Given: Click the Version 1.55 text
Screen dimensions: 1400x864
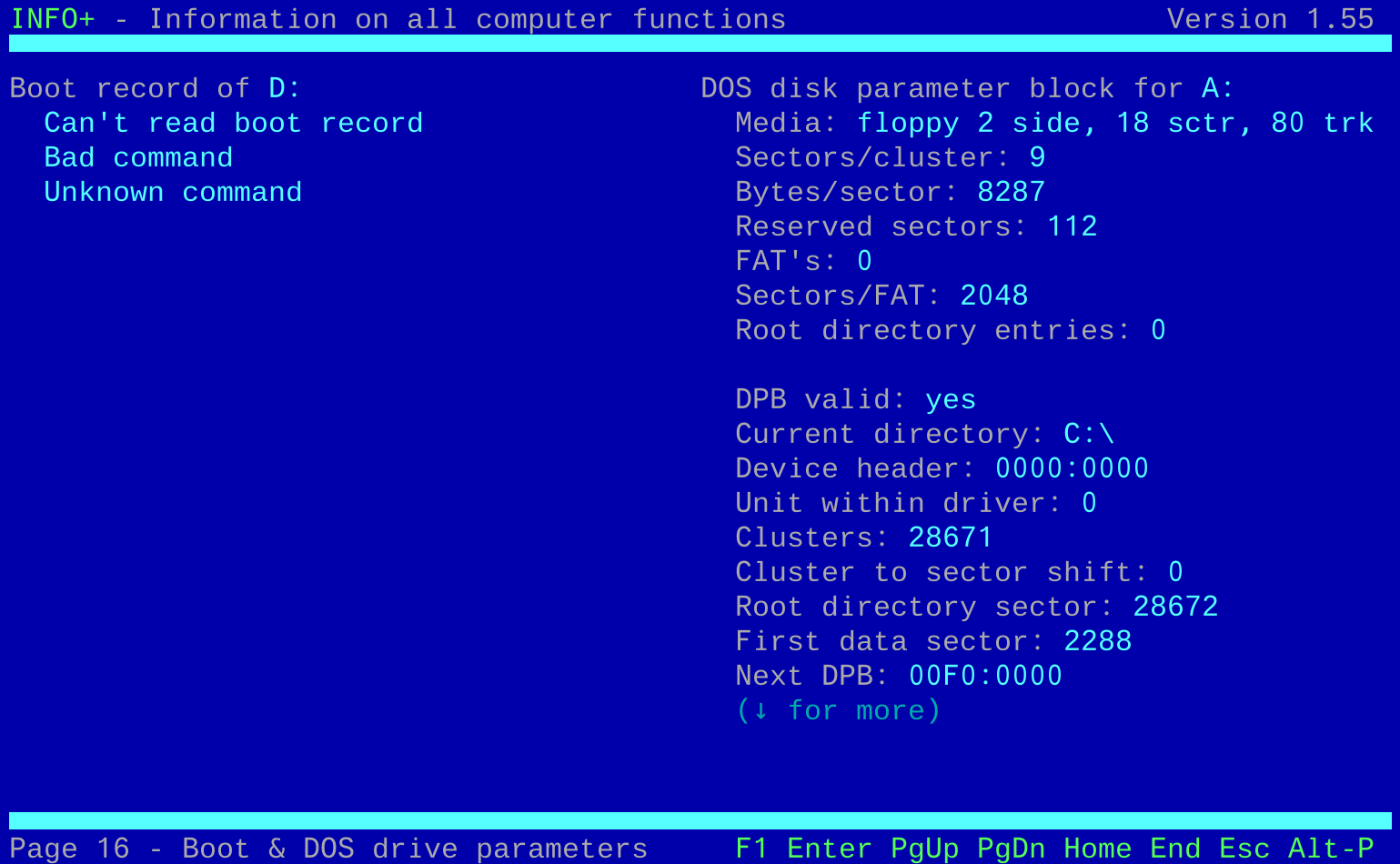Looking at the screenshot, I should [1270, 19].
